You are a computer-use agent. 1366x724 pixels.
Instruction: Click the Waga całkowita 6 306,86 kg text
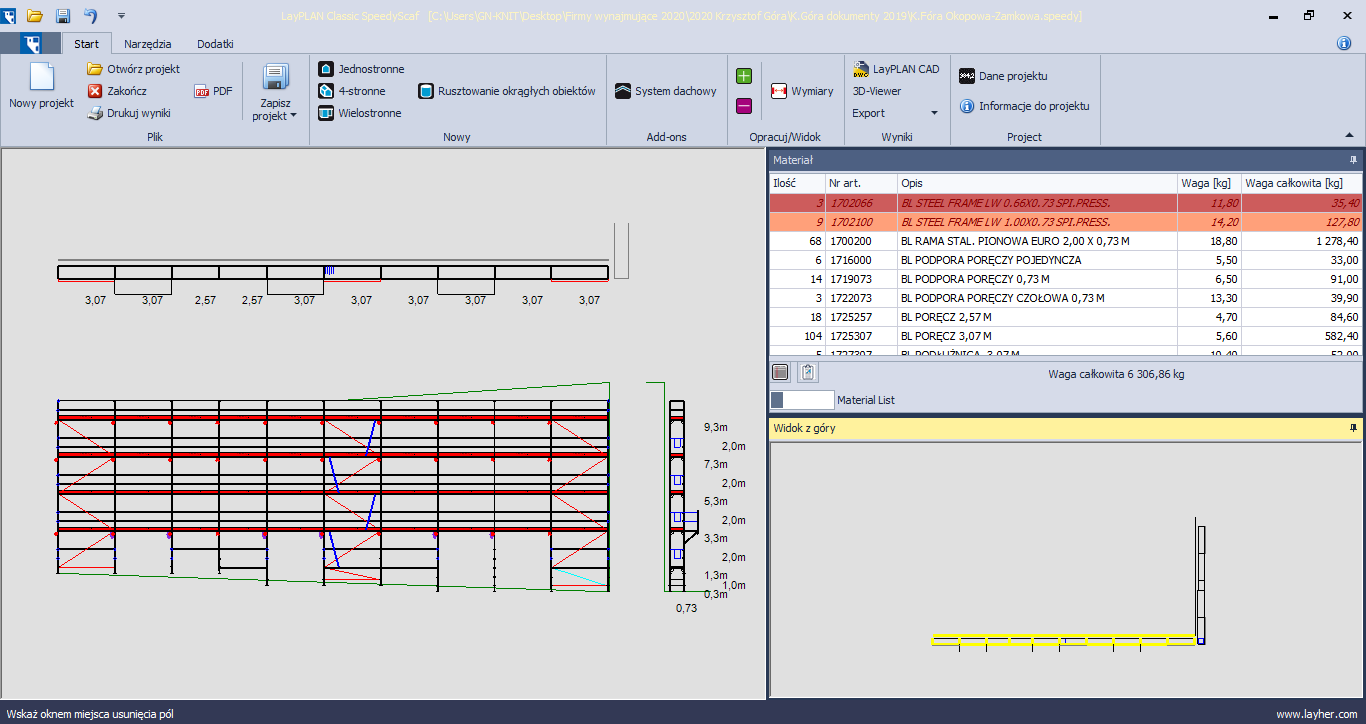(1116, 374)
